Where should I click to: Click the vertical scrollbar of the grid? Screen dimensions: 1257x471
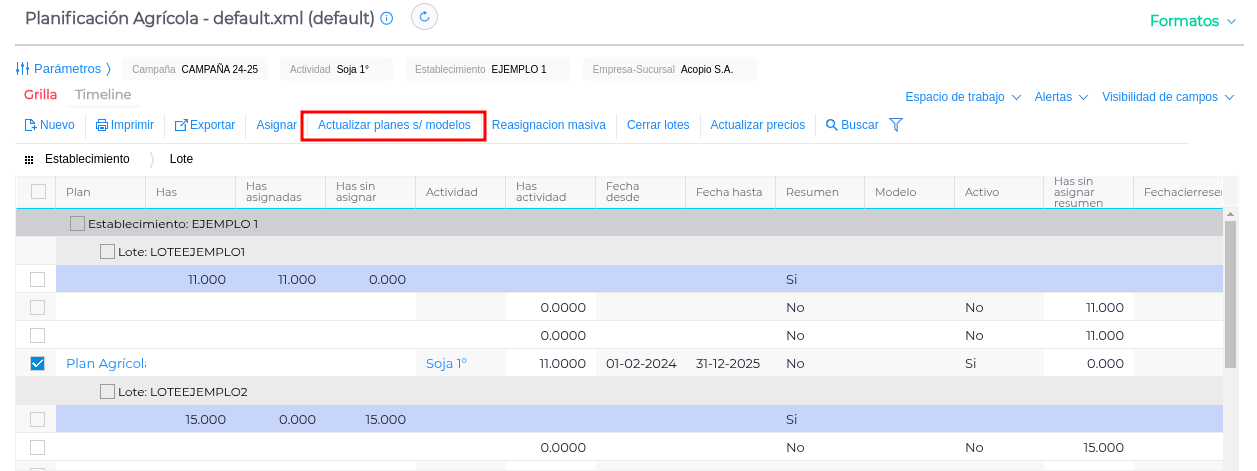pos(1230,300)
